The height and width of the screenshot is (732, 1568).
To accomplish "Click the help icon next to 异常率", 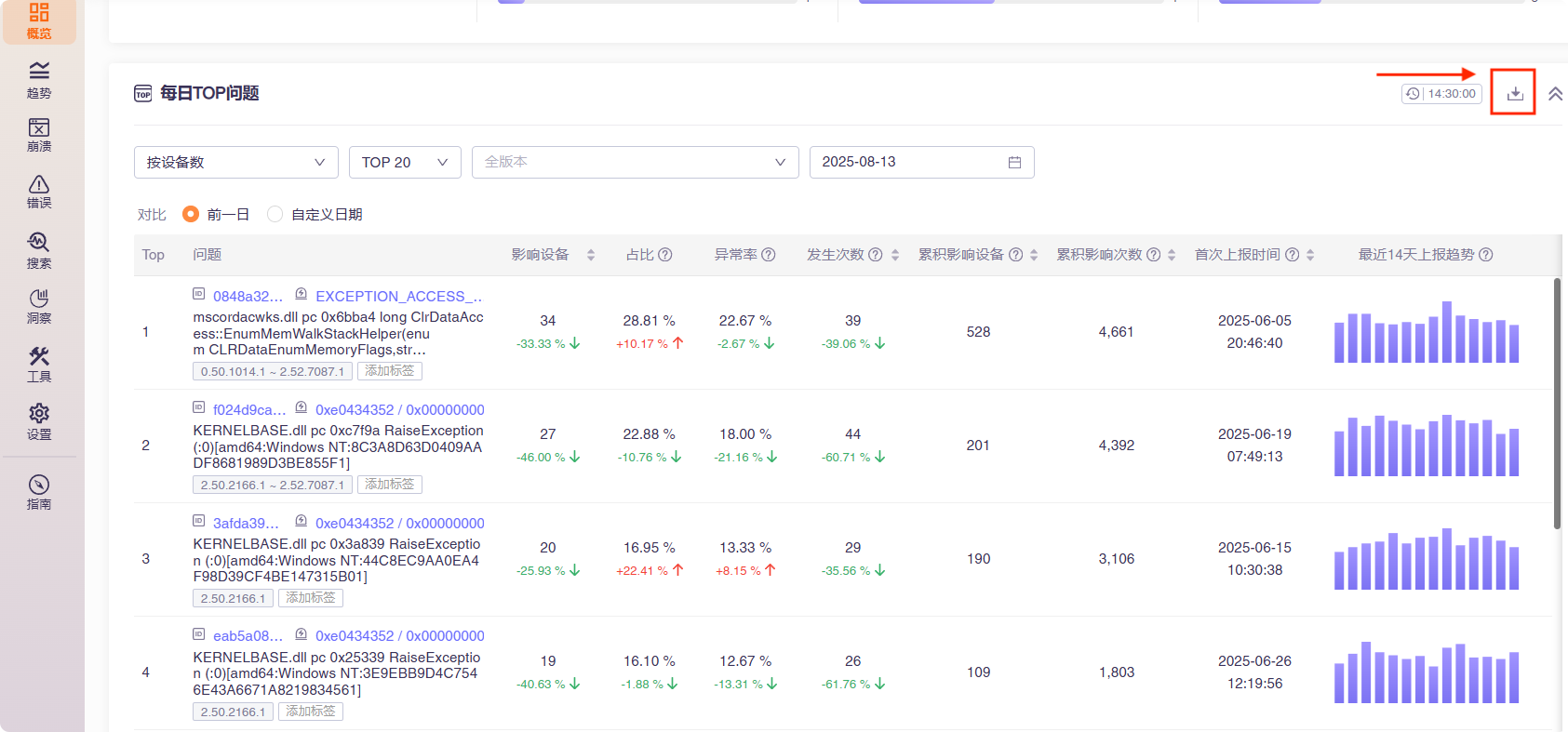I will [x=768, y=255].
